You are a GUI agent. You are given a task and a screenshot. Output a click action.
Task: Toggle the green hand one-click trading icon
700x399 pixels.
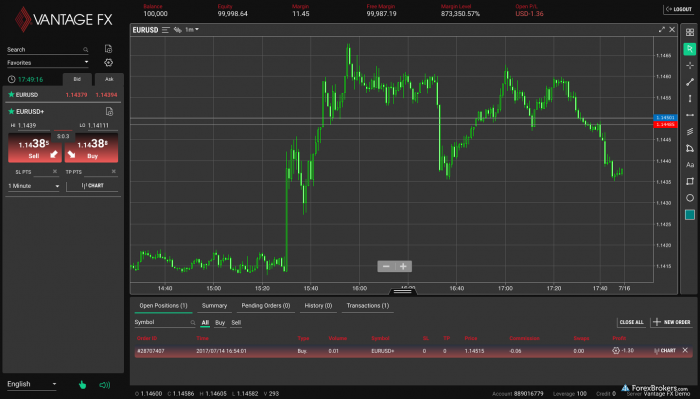click(82, 385)
